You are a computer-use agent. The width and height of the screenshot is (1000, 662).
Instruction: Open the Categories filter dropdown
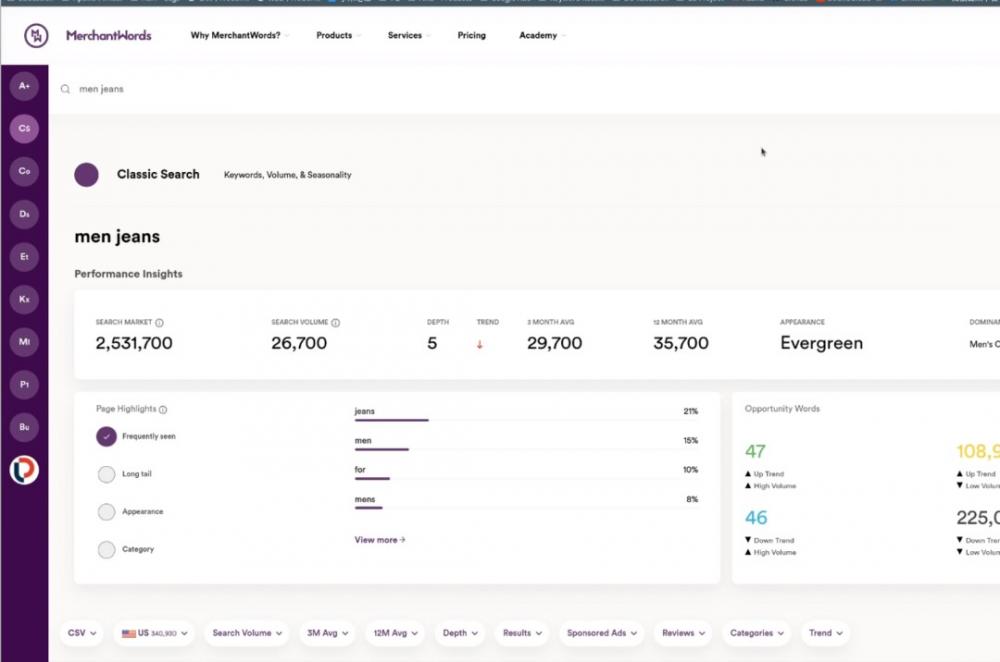pos(756,633)
